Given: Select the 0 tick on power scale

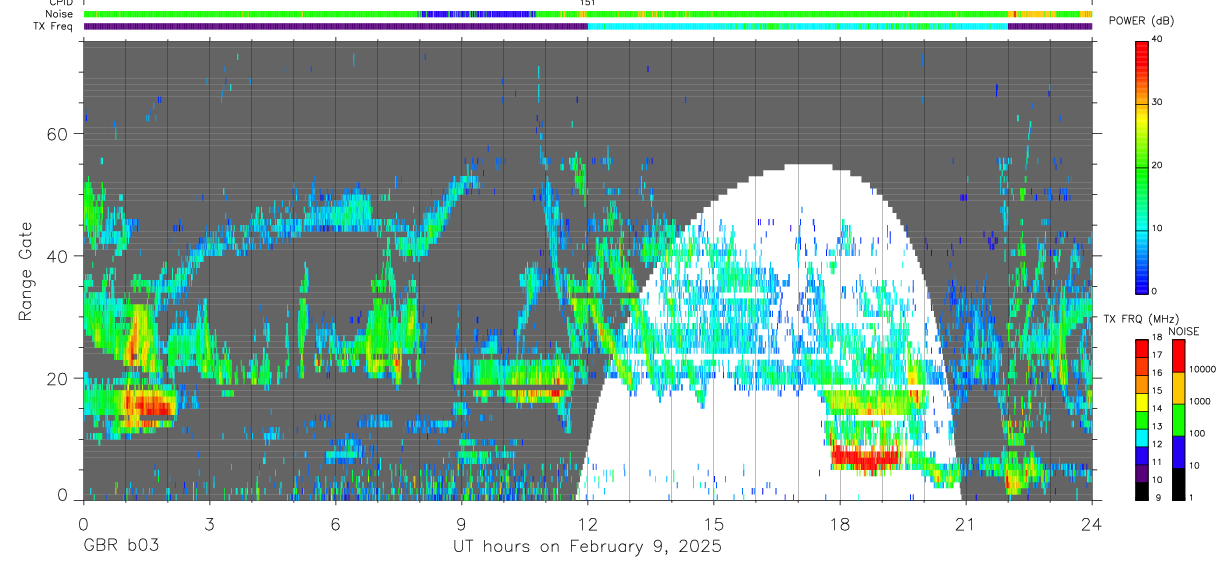Looking at the screenshot, I should [x=1155, y=291].
